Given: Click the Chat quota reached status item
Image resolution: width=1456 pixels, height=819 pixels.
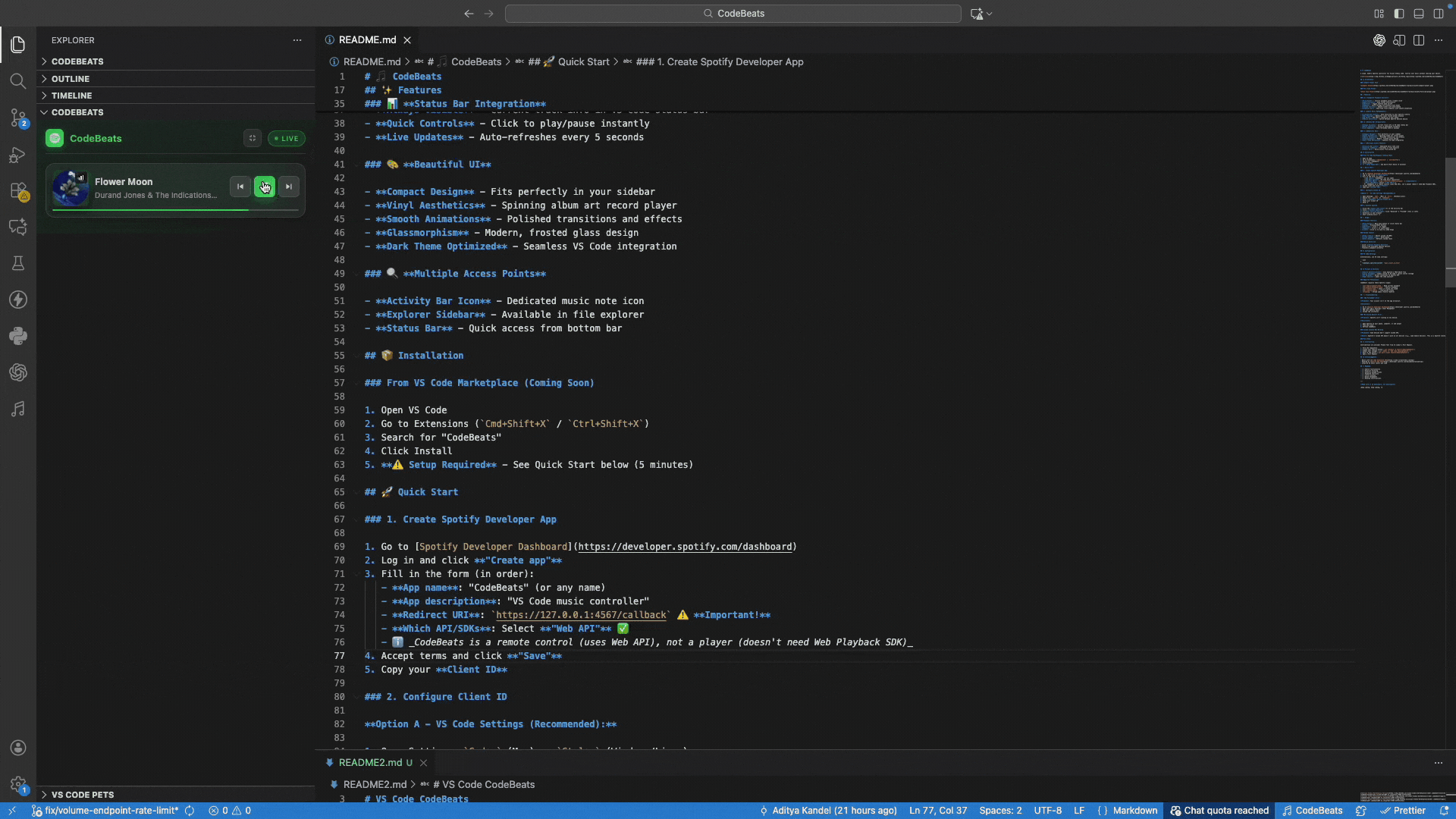Looking at the screenshot, I should pos(1219,811).
